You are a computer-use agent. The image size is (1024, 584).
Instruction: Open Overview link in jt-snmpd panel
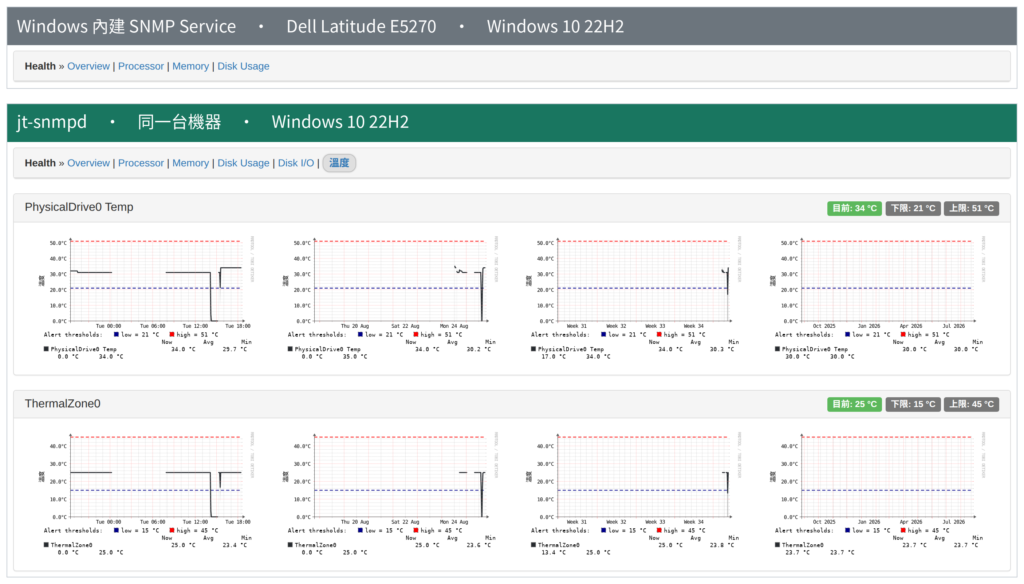pos(88,163)
